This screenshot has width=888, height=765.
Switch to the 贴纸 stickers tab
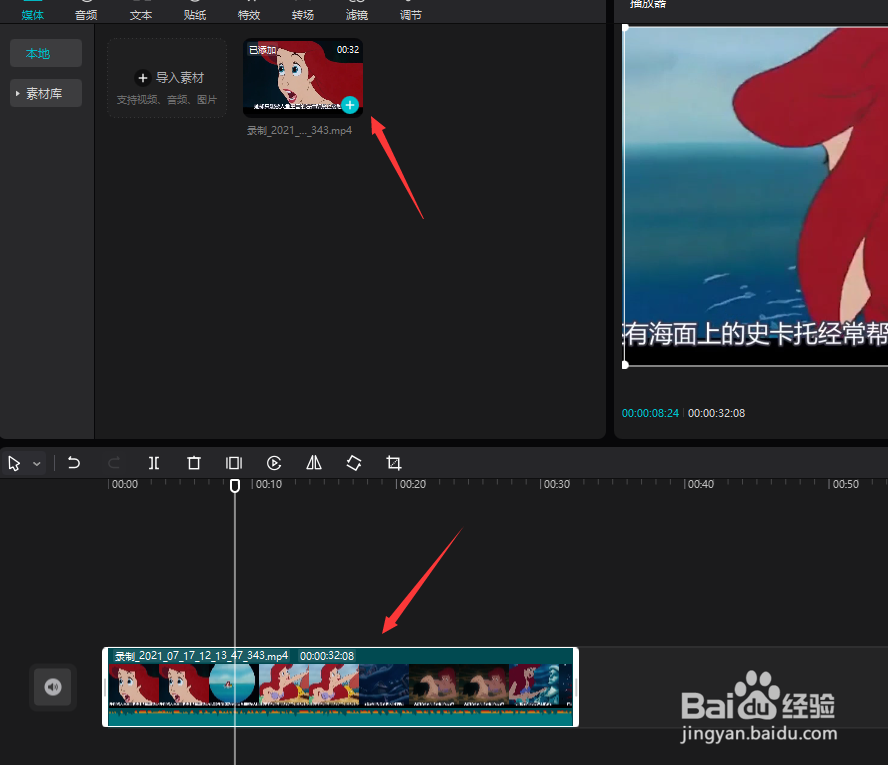click(x=195, y=14)
